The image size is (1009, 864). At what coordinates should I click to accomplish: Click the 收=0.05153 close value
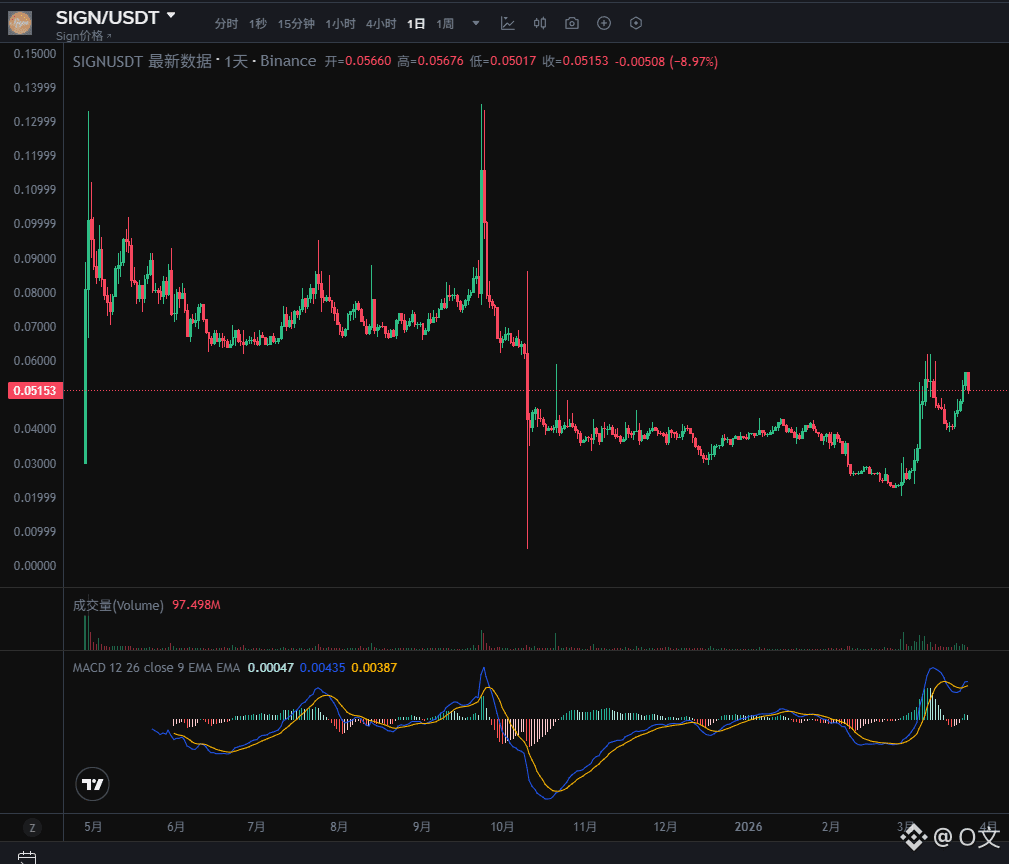click(x=575, y=61)
